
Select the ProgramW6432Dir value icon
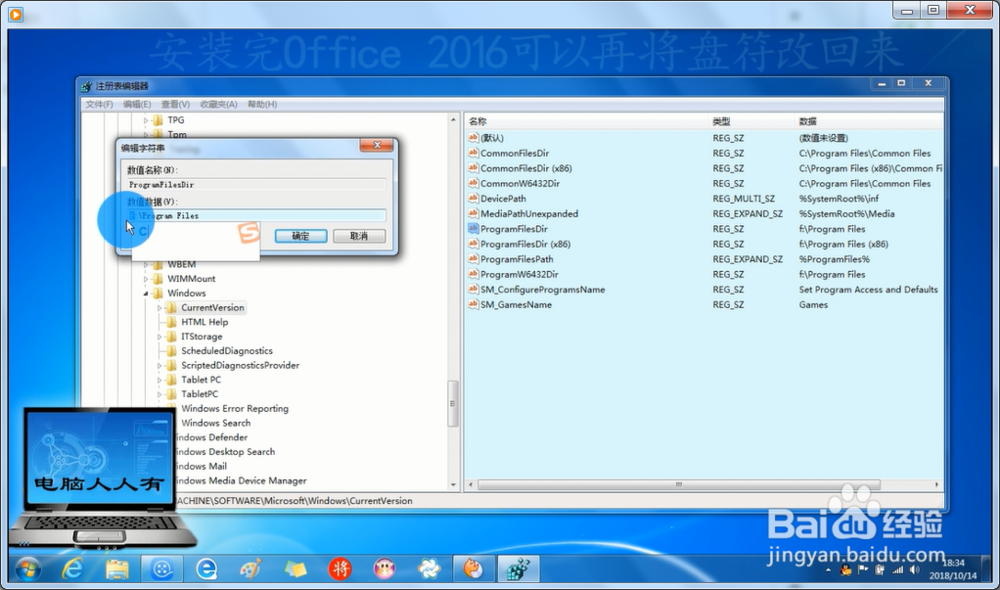pos(473,274)
